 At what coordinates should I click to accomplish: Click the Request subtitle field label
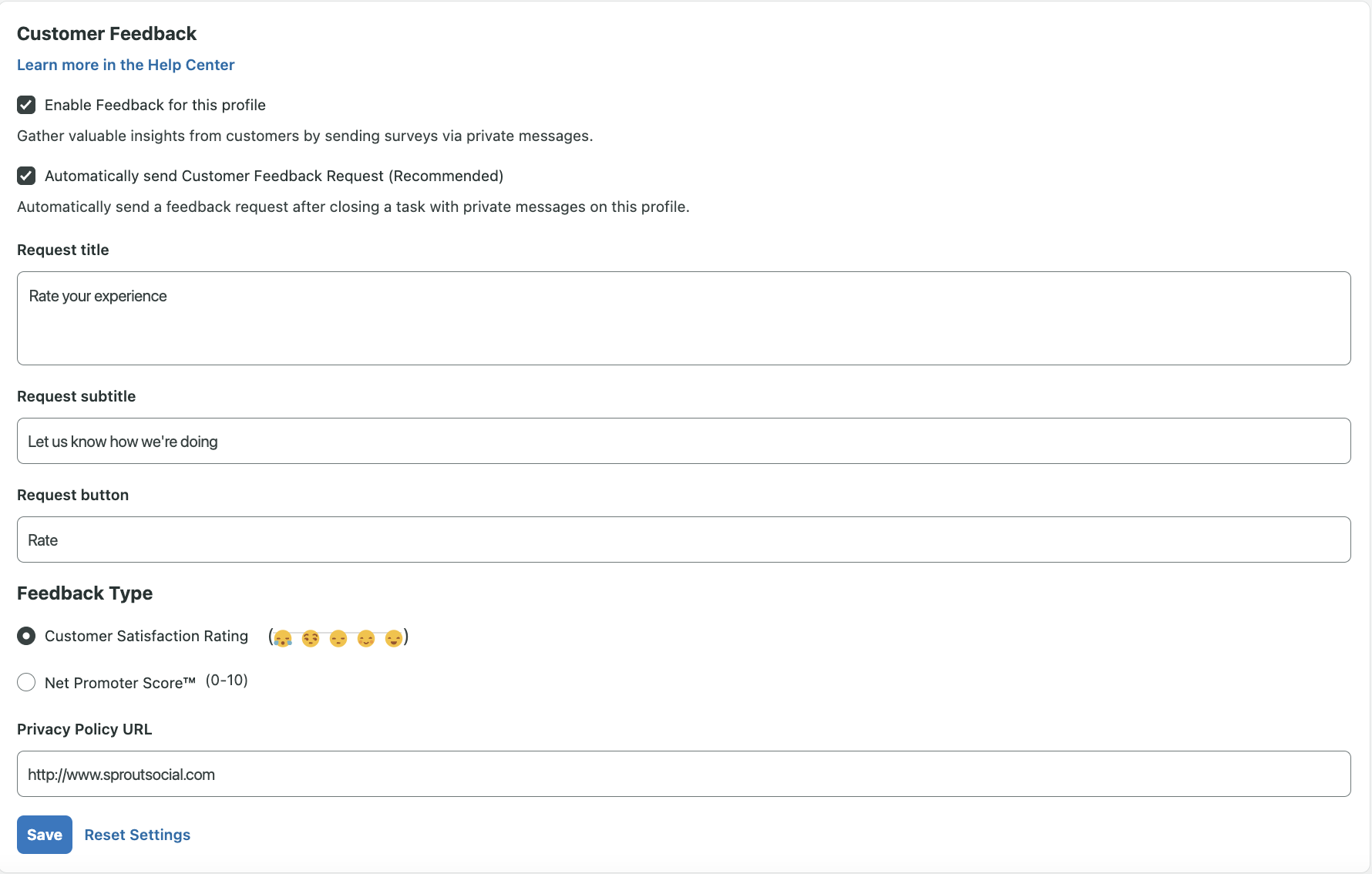(x=76, y=396)
